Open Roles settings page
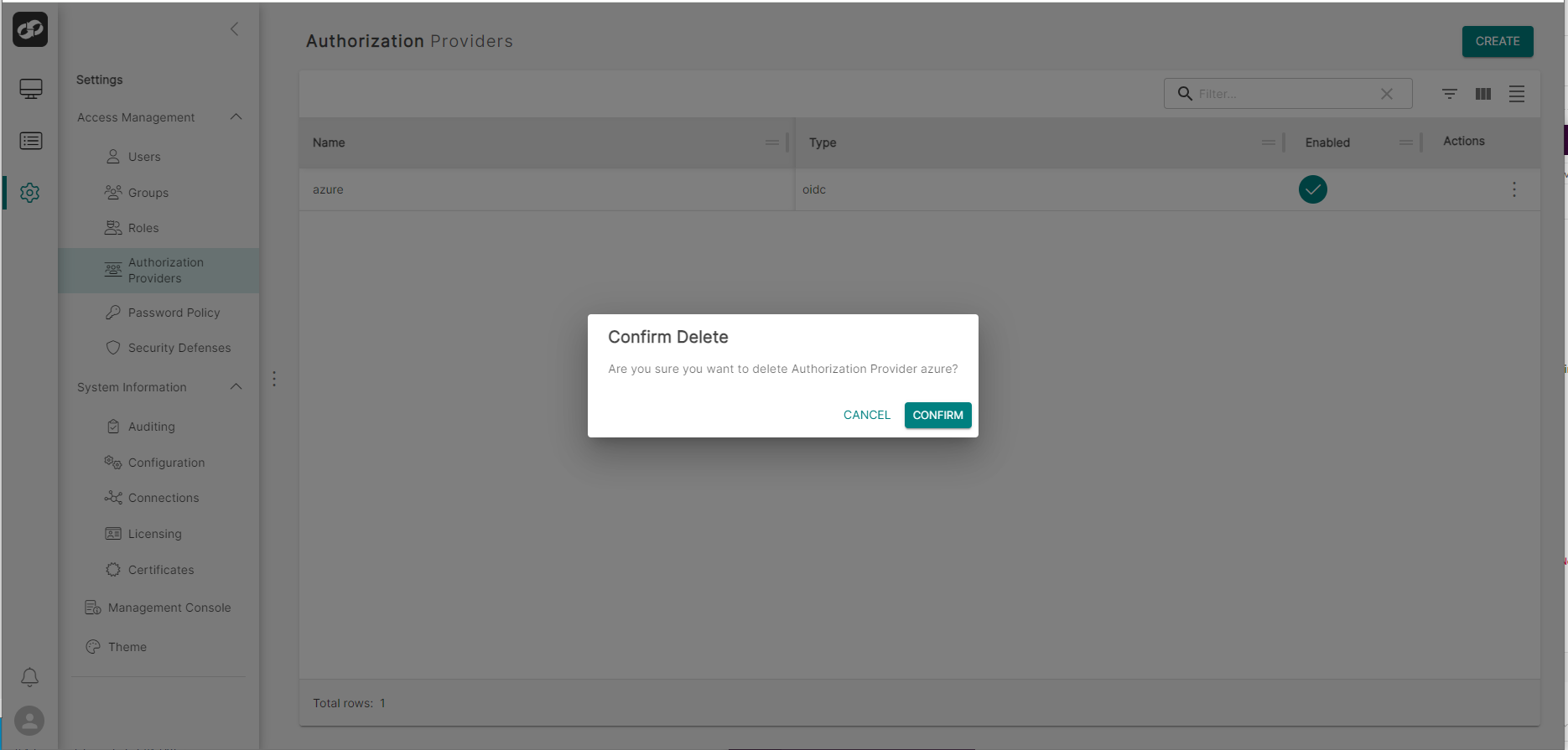This screenshot has height=750, width=1568. pos(143,228)
